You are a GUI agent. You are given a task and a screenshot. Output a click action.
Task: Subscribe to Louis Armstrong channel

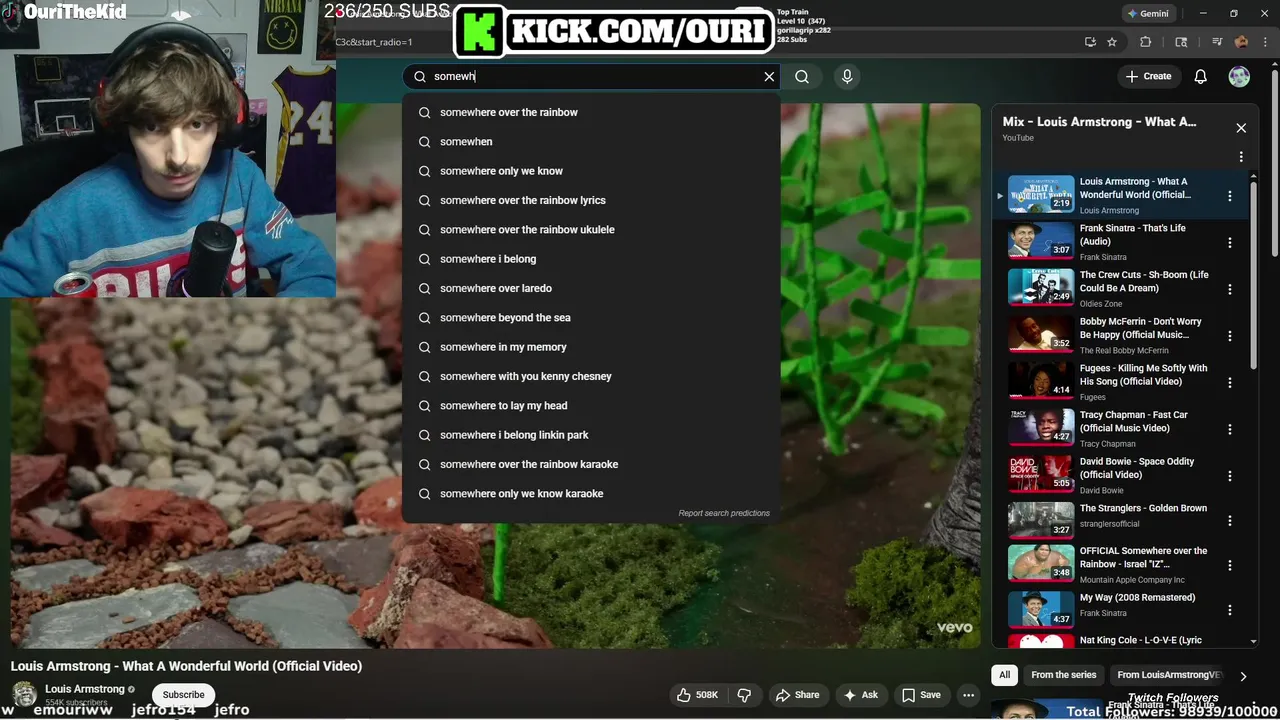click(x=183, y=695)
